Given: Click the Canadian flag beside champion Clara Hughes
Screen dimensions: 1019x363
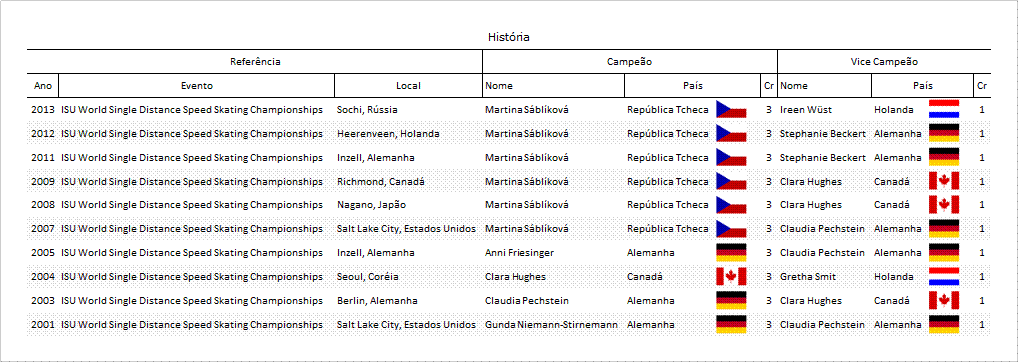Looking at the screenshot, I should (731, 277).
